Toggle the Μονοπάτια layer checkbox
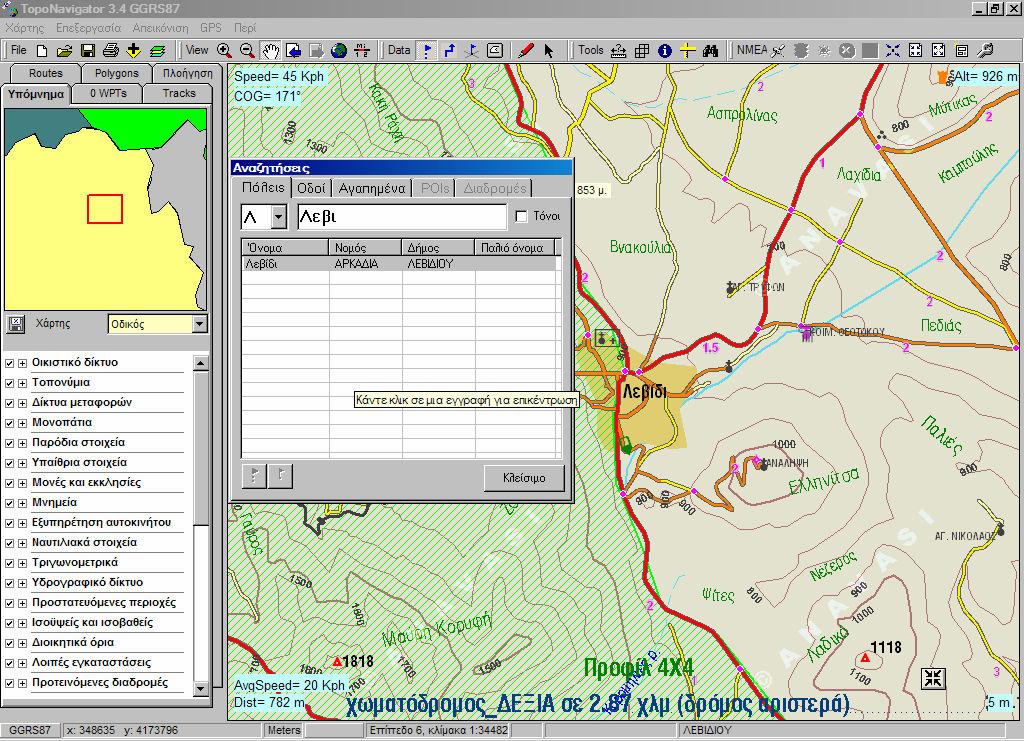Viewport: 1024px width, 741px height. coord(9,423)
